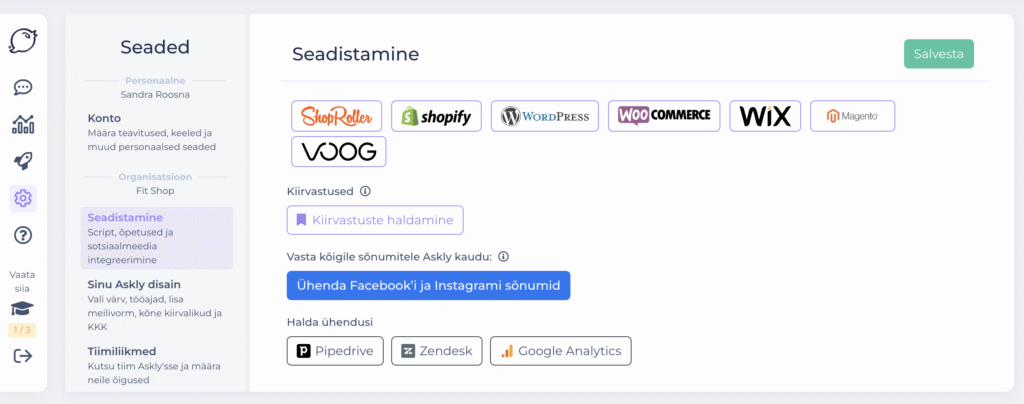Choose the Shopify integration button

tap(437, 116)
